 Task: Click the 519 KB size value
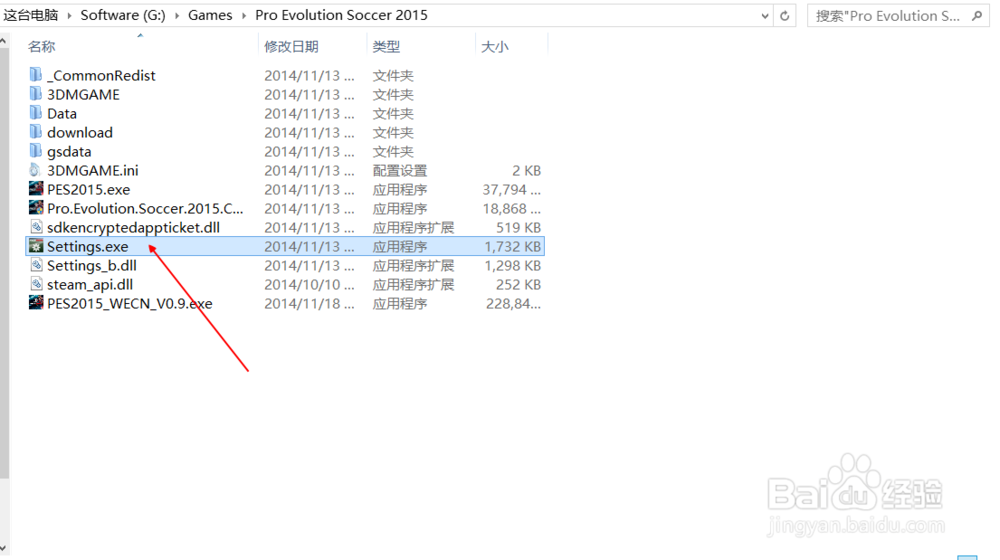tap(518, 228)
